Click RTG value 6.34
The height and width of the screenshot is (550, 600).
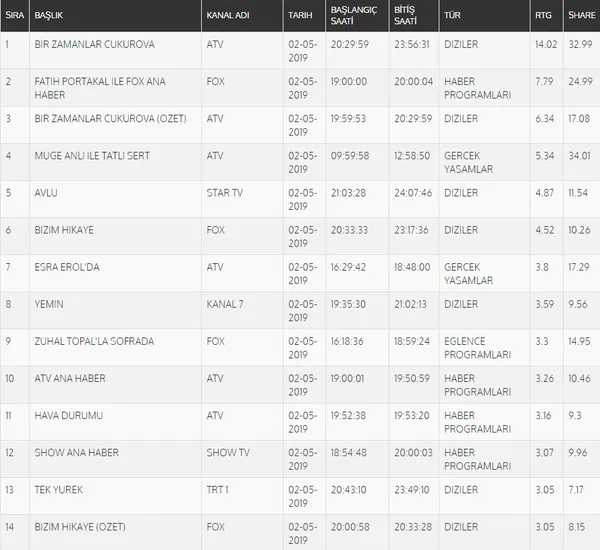point(545,119)
